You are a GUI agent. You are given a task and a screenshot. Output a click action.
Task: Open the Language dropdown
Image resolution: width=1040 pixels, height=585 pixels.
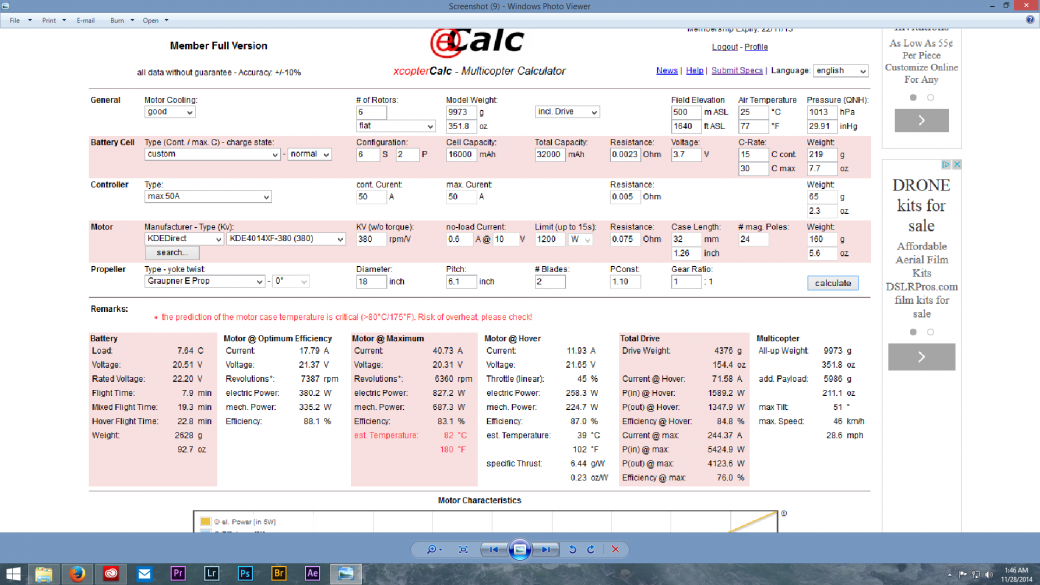tap(841, 71)
